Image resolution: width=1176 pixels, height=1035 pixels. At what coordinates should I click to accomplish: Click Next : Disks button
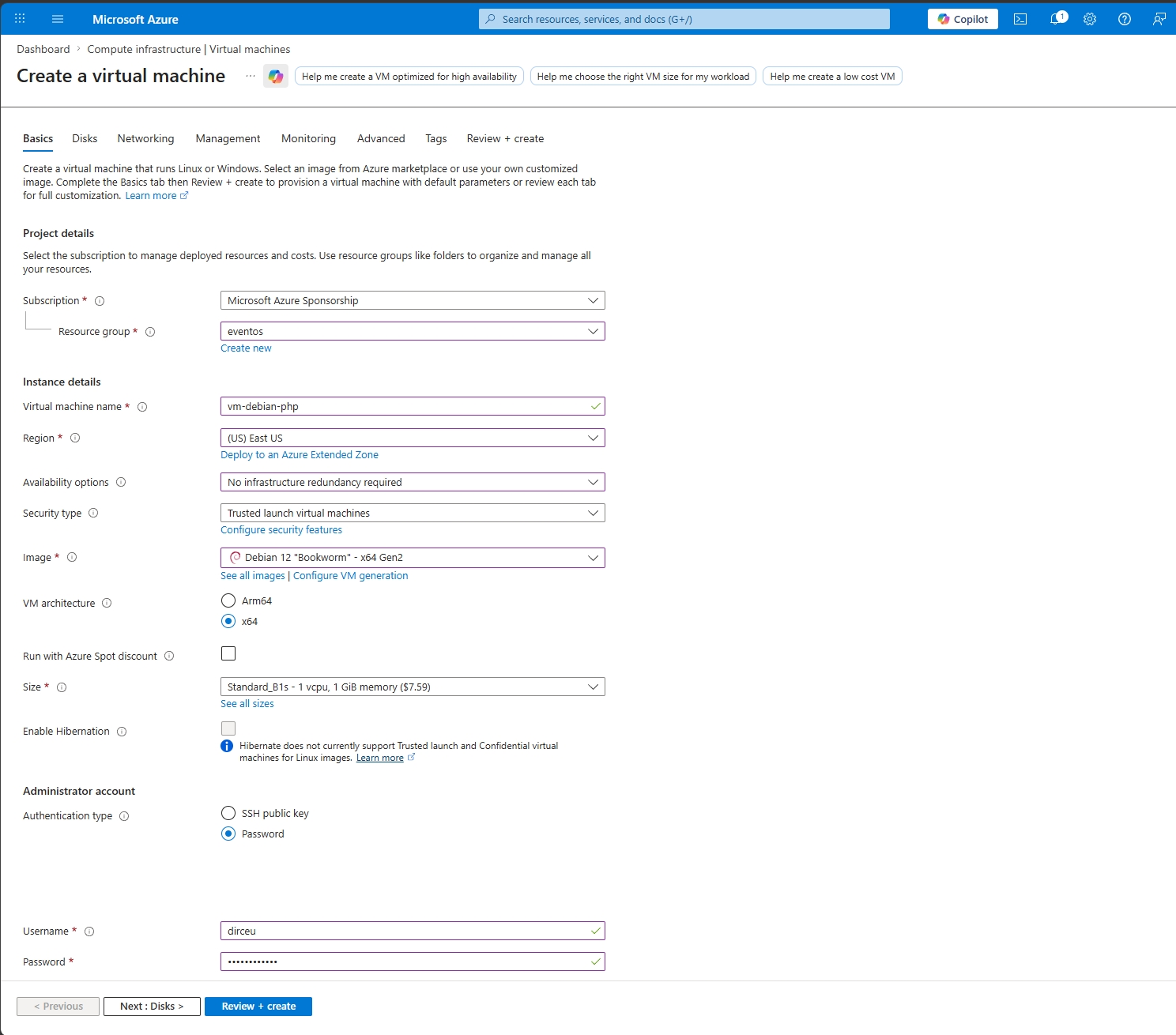pos(152,1007)
